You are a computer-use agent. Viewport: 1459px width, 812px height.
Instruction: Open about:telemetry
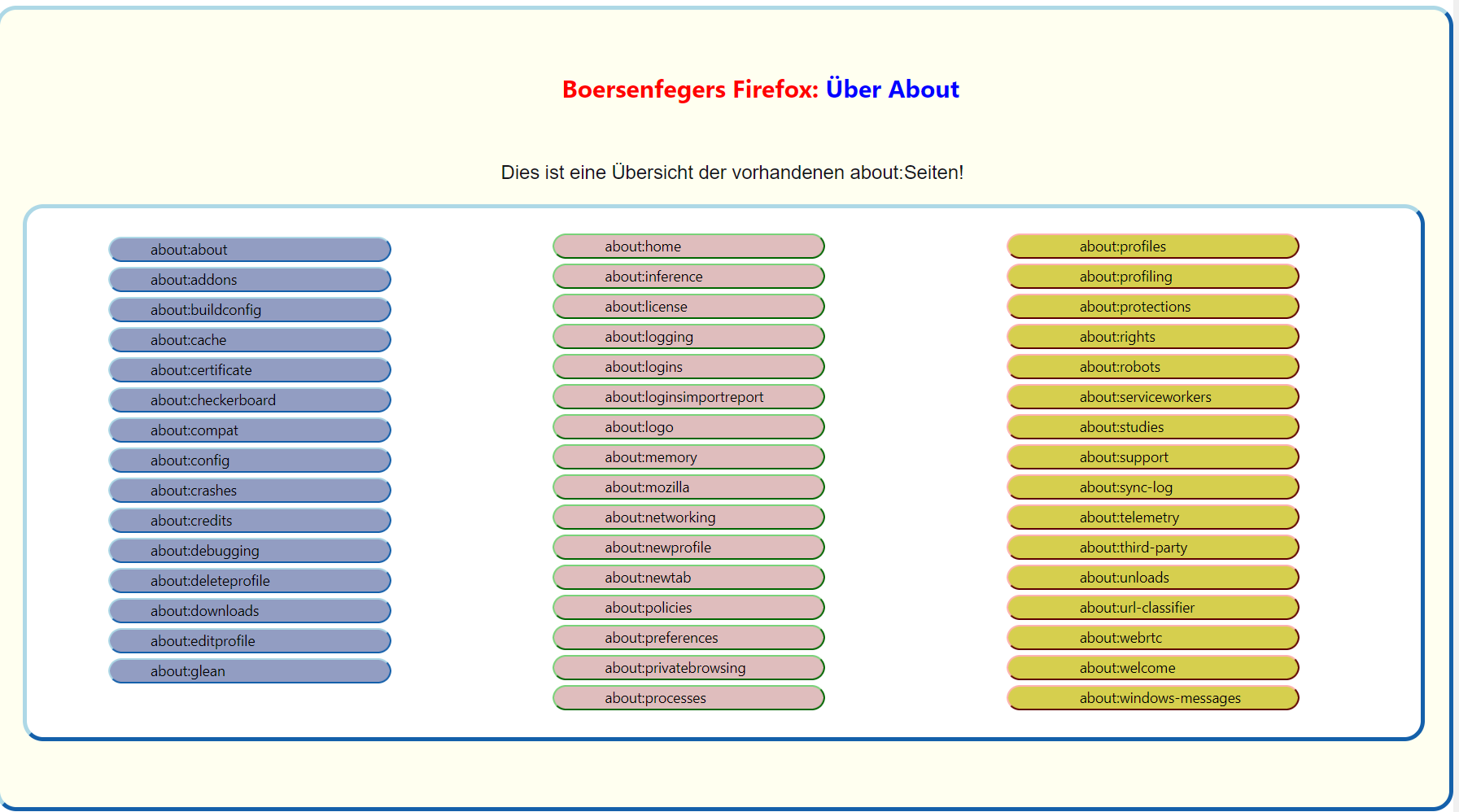[x=1153, y=517]
